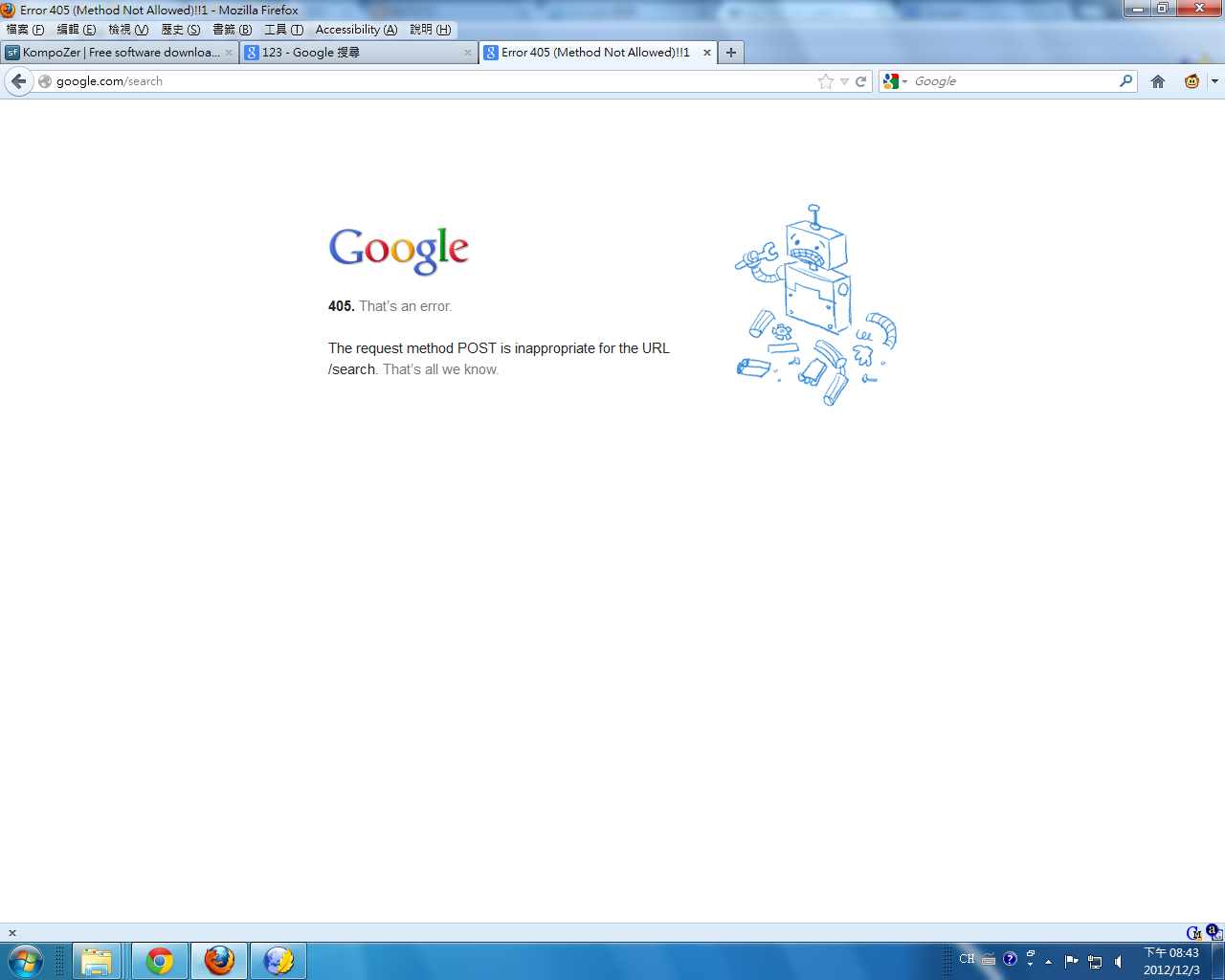The width and height of the screenshot is (1225, 980).
Task: Click the Show desktop button
Action: 1217,961
